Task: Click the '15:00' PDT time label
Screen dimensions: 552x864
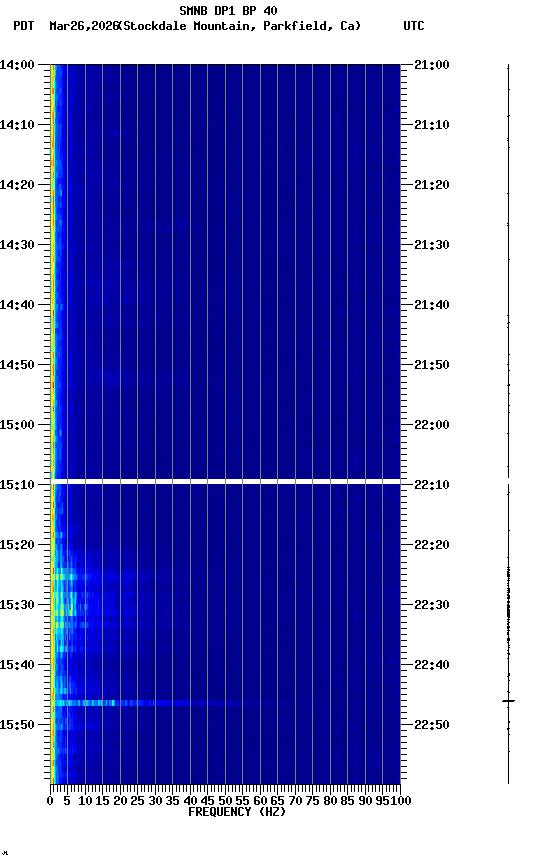Action: click(17, 425)
